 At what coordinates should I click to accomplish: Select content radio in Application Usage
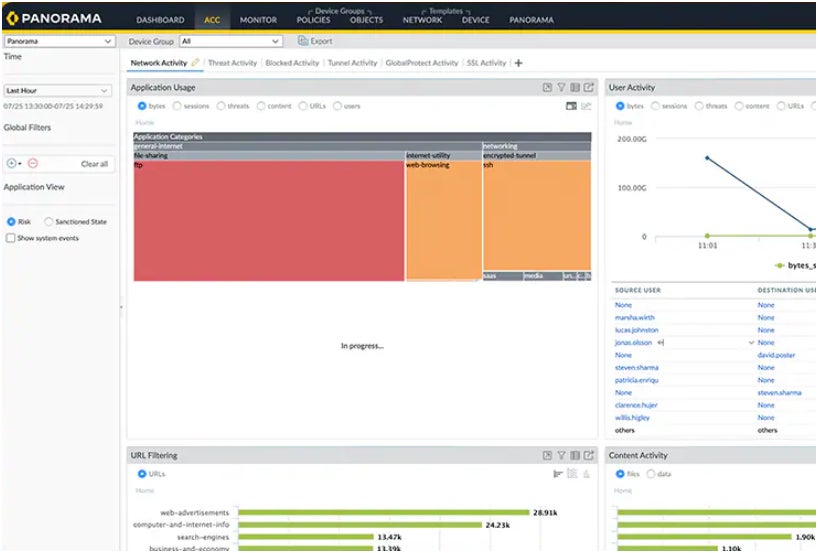[x=261, y=106]
